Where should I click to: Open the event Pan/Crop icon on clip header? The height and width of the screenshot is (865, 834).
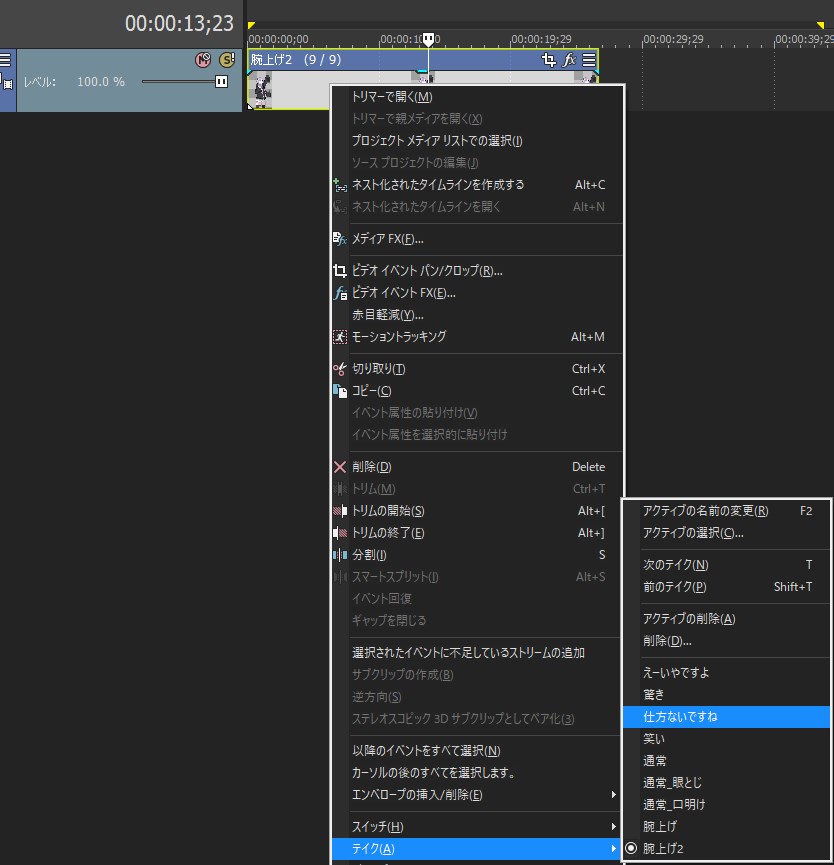tap(548, 60)
